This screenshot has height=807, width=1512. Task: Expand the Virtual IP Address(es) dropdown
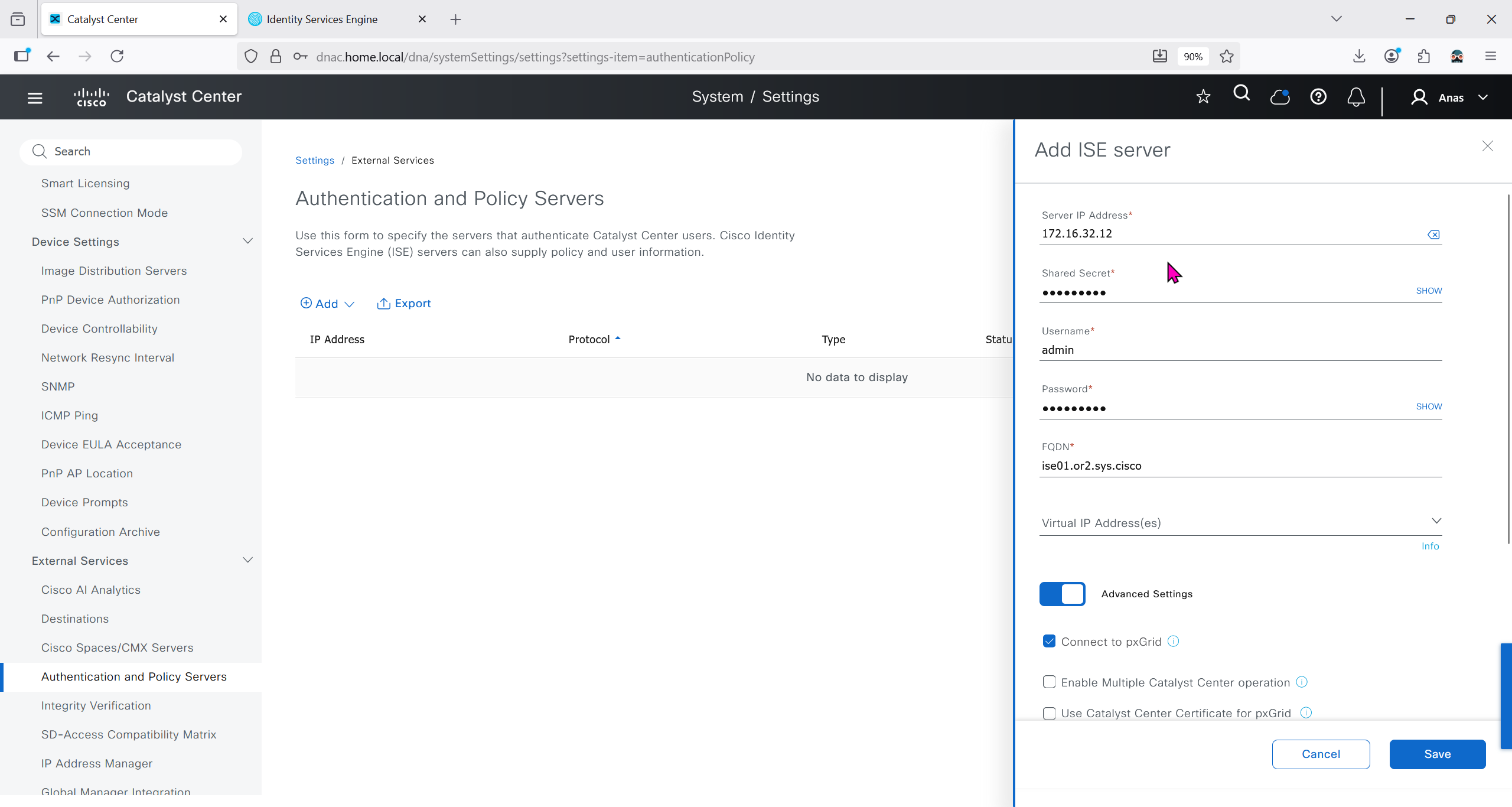[x=1436, y=521]
